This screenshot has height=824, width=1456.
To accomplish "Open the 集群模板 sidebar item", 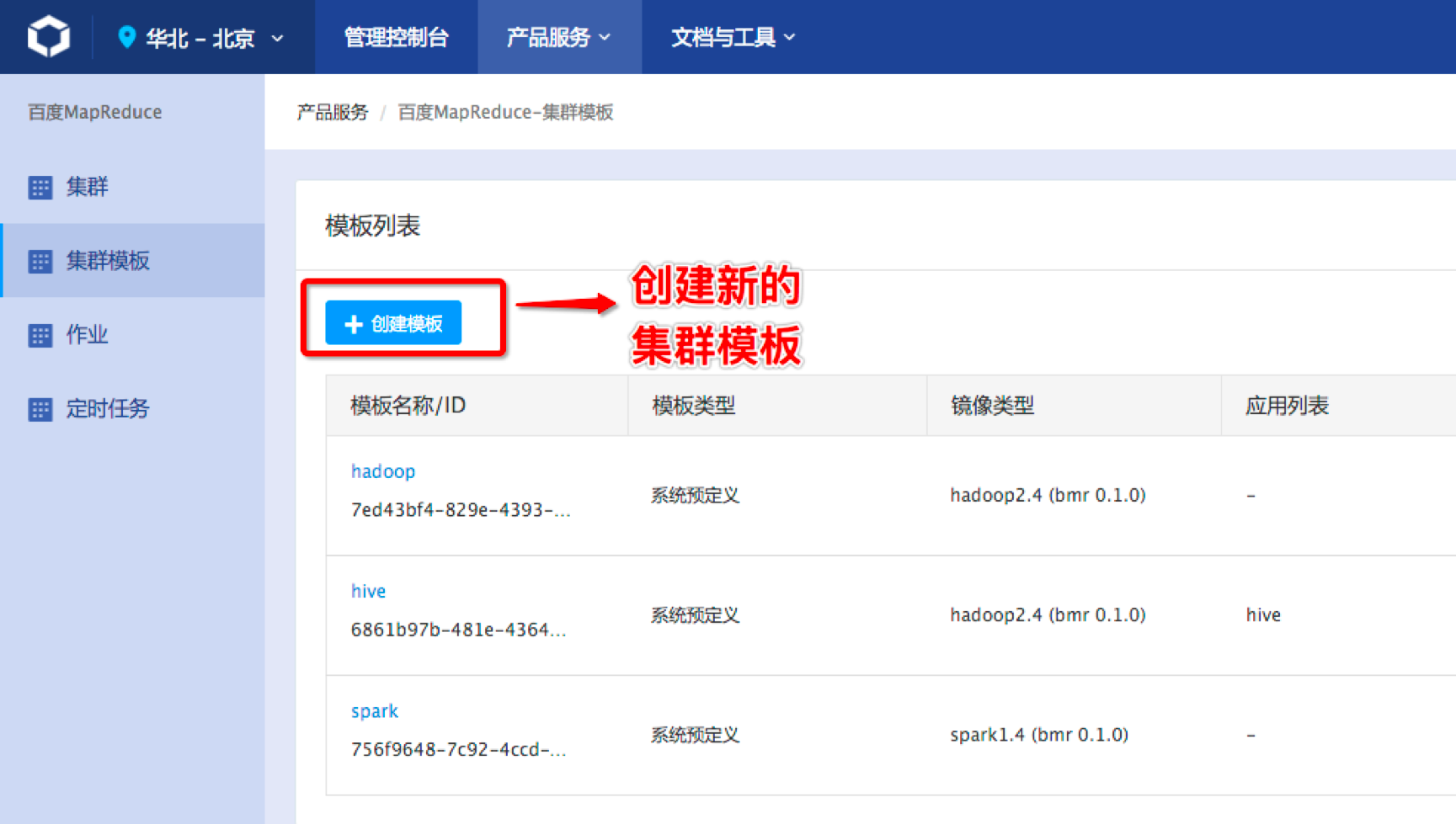I will pos(132,260).
